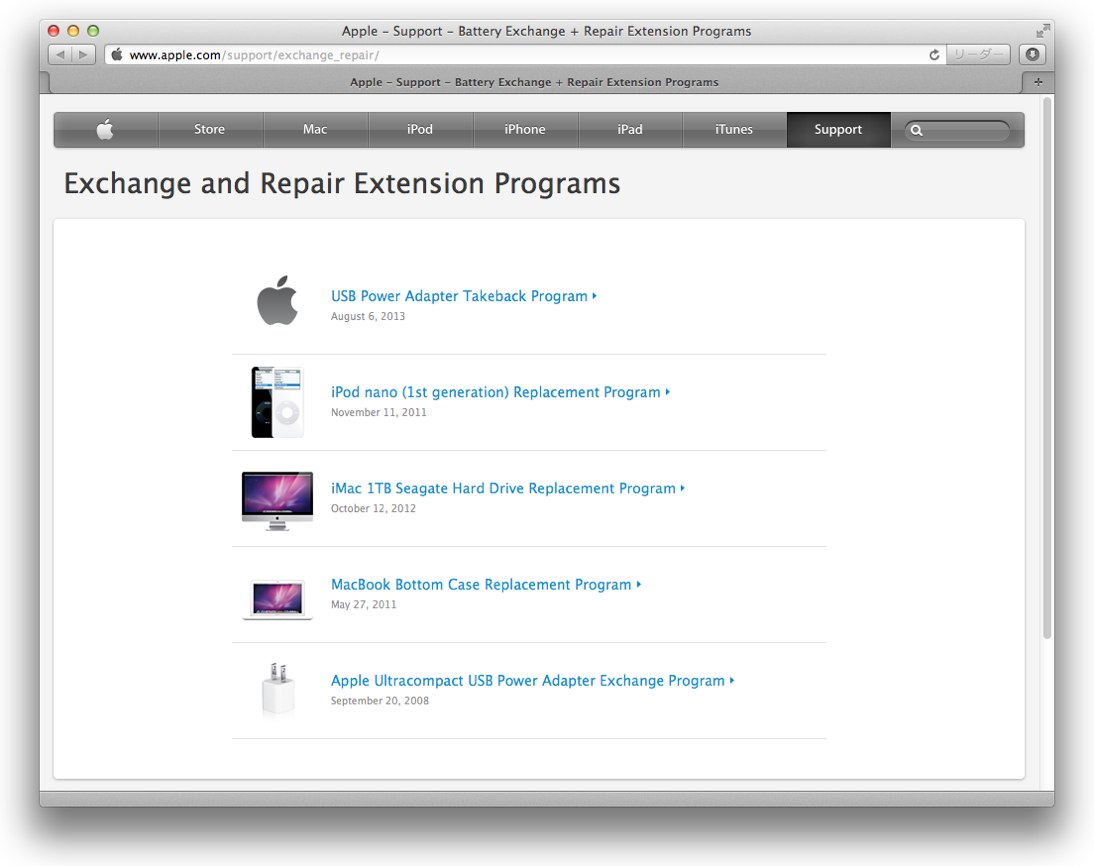Go back with the Safari back arrow
This screenshot has height=866, width=1094.
tap(61, 54)
